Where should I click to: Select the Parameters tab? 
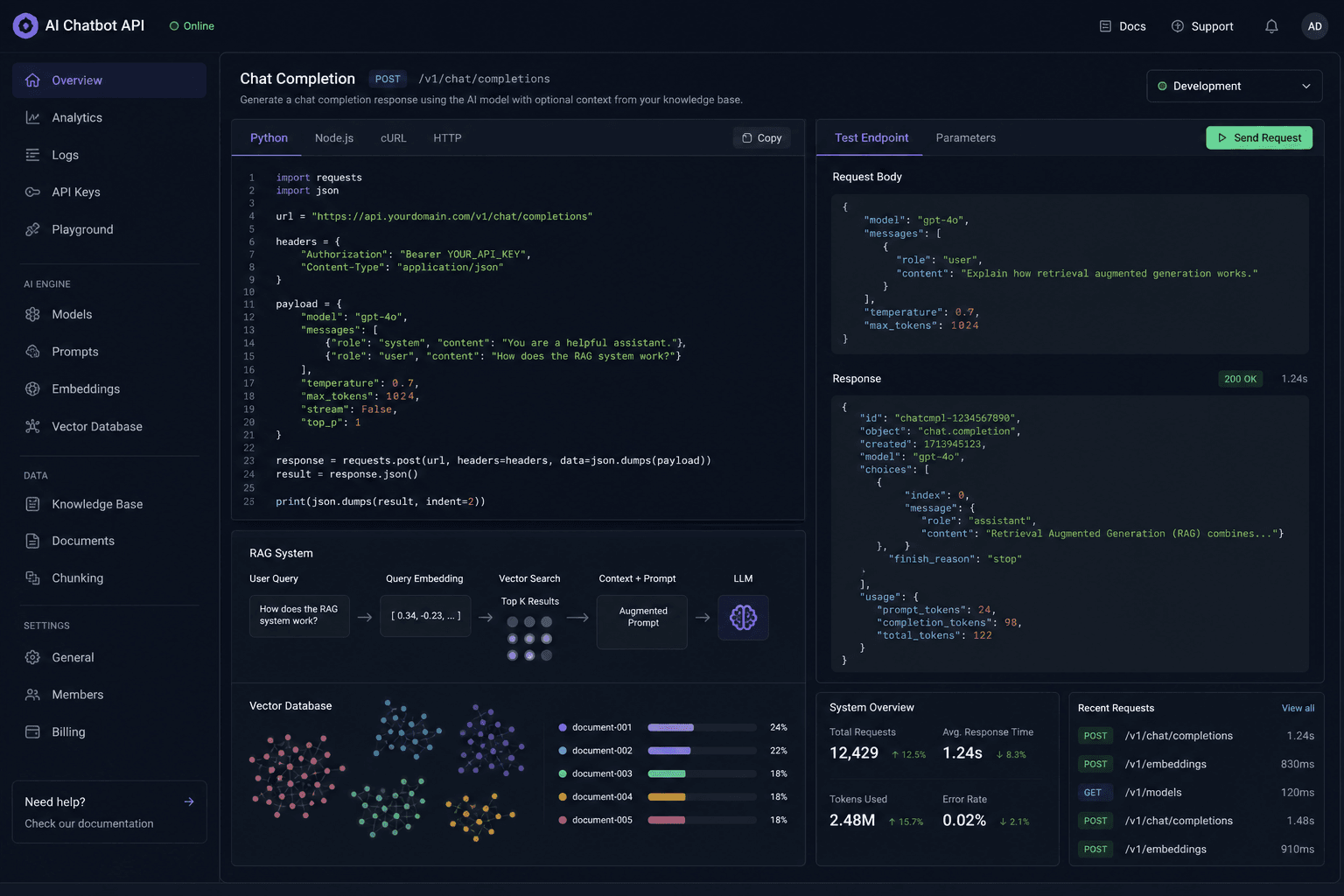tap(965, 137)
